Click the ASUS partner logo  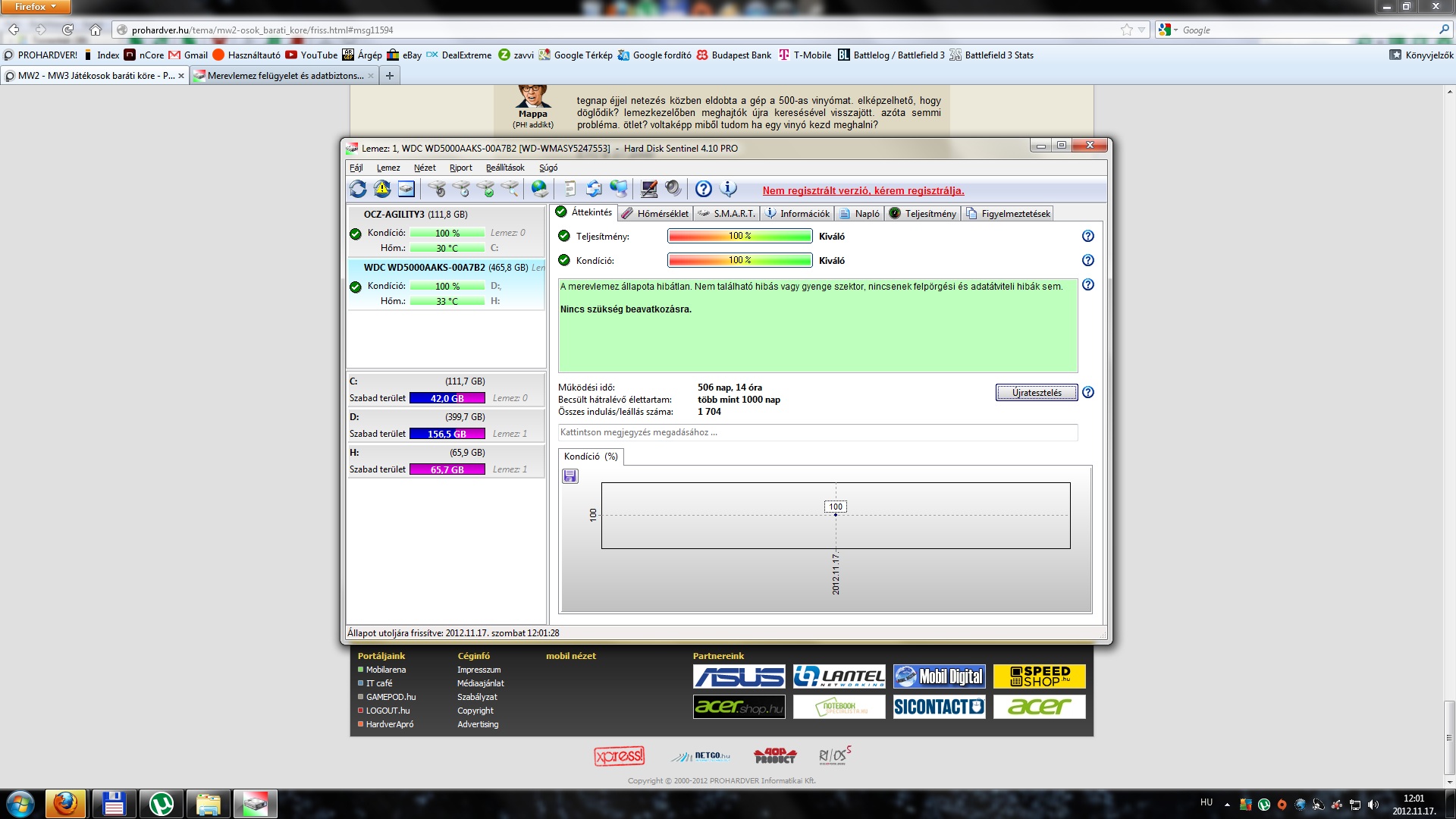point(739,676)
